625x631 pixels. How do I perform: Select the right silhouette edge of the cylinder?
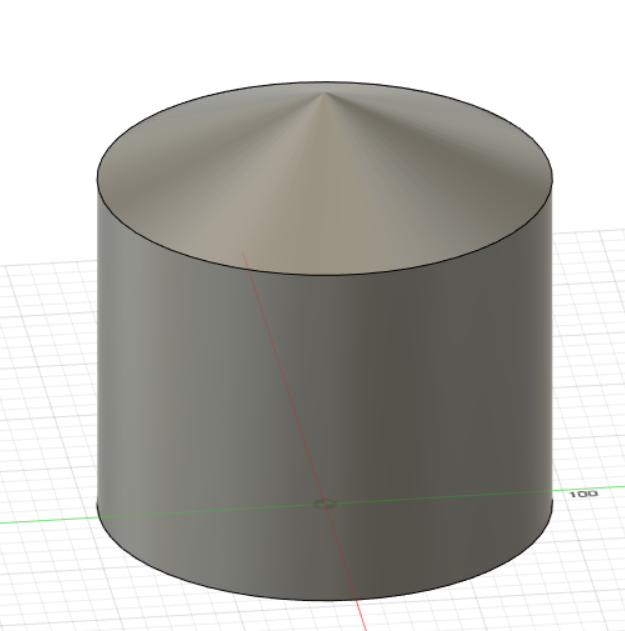[553, 342]
